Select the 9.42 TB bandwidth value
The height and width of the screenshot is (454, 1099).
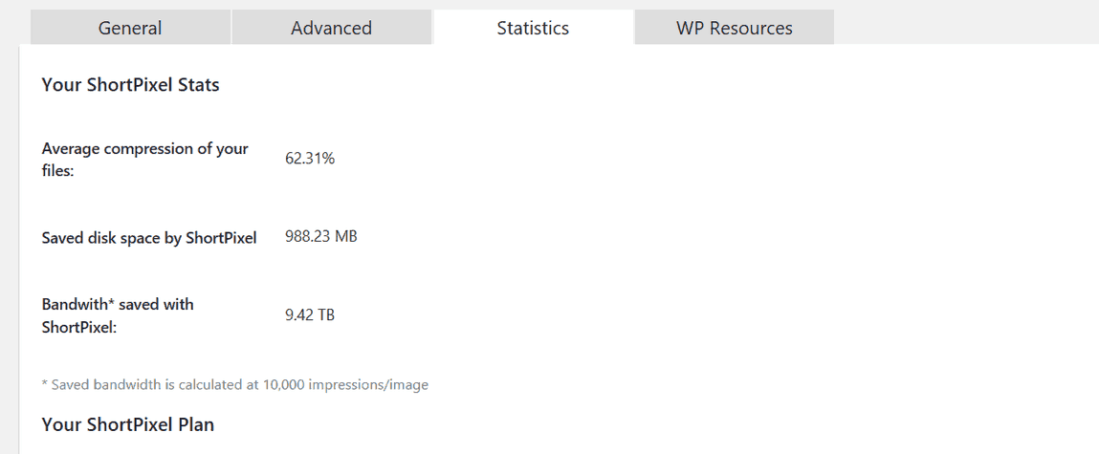tap(310, 315)
